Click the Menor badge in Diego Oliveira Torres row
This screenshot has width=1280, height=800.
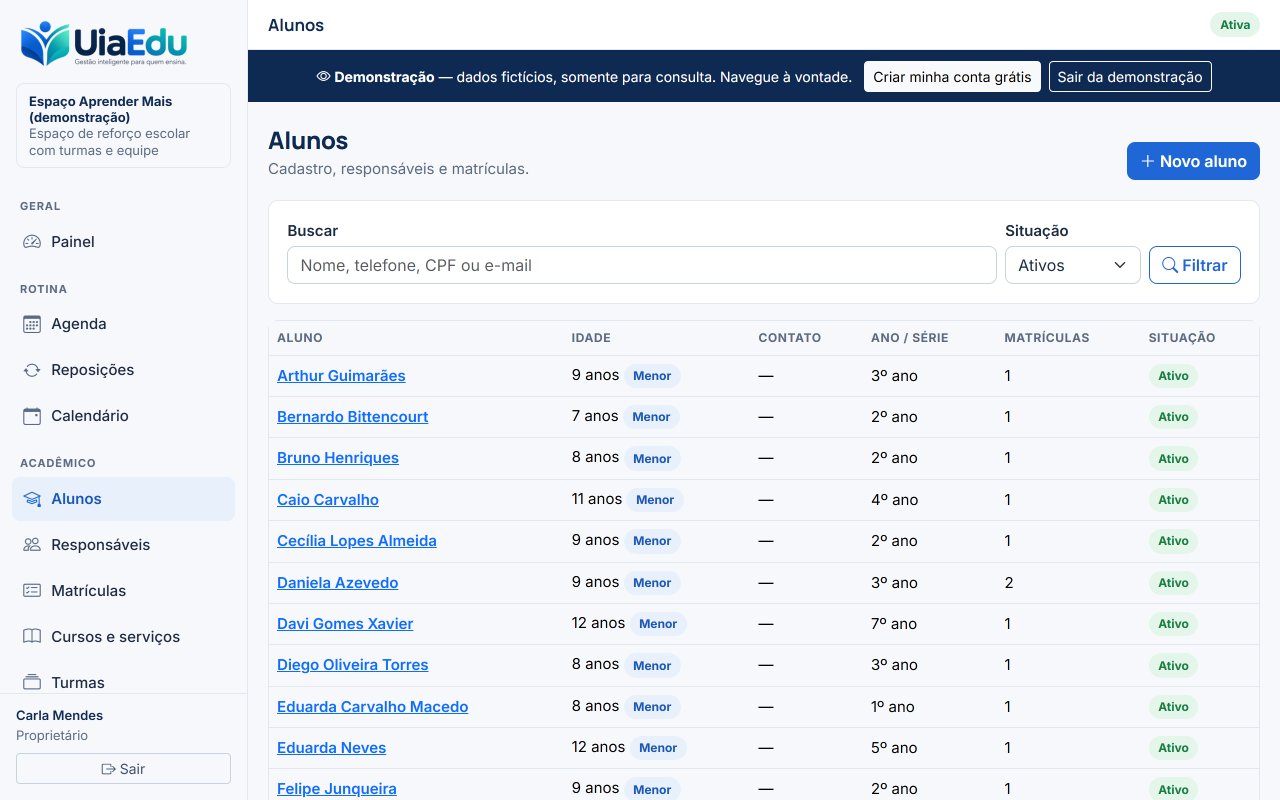pos(652,665)
